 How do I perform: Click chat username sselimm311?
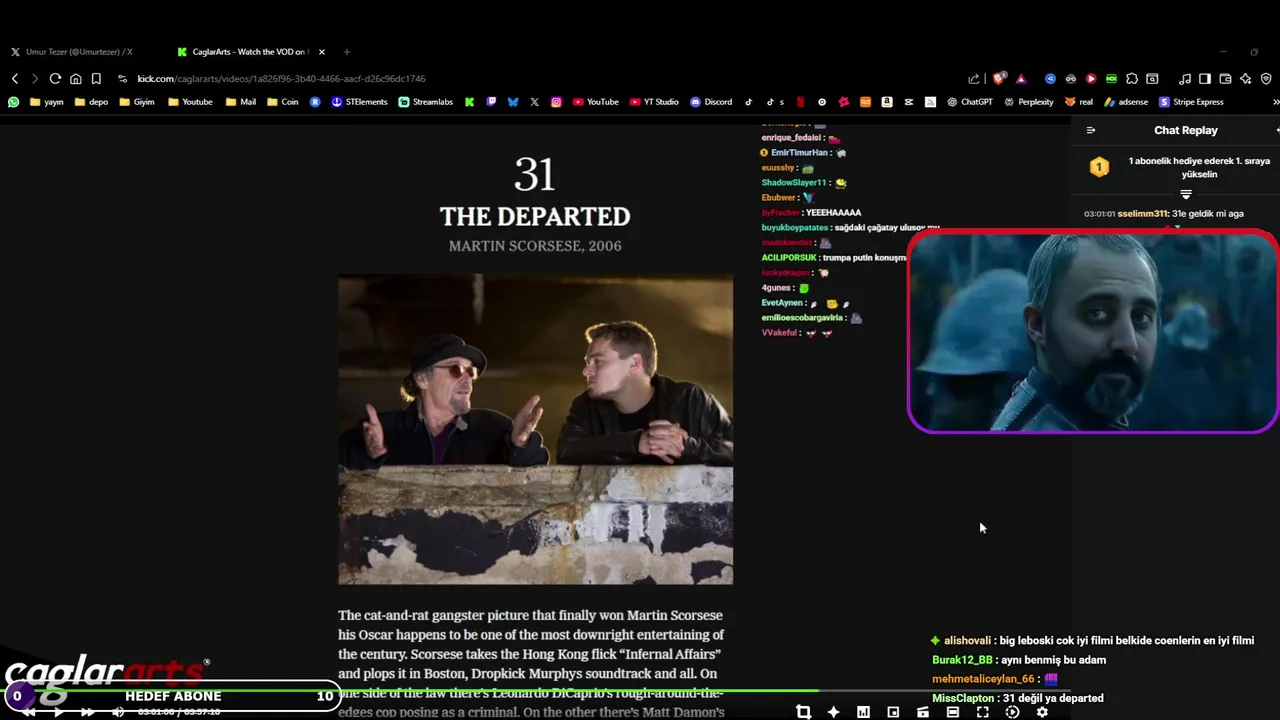click(1143, 213)
